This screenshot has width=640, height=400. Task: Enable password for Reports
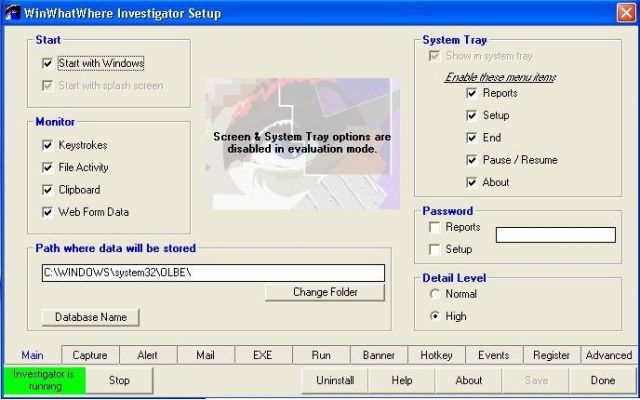pos(435,227)
